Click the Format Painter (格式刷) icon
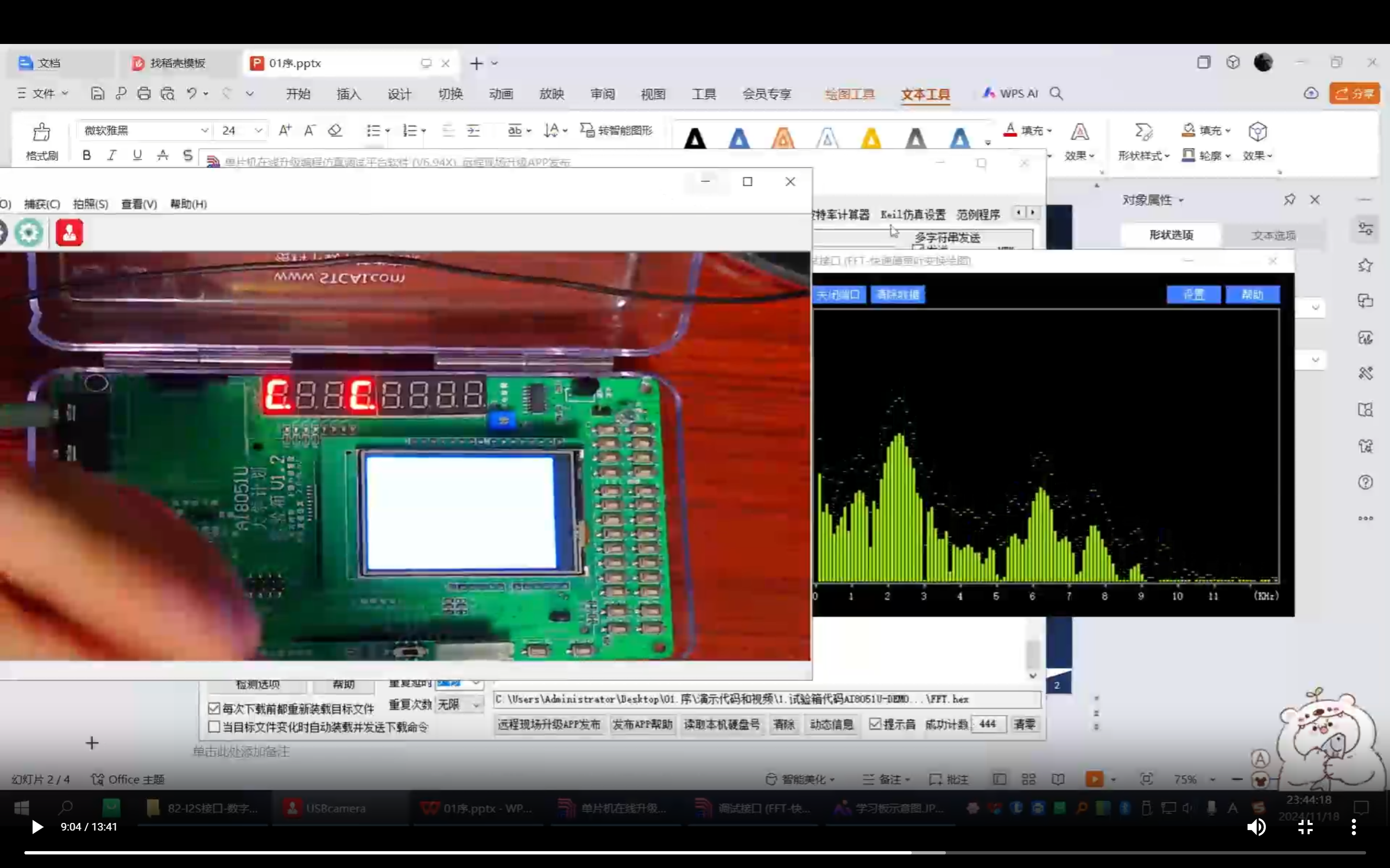1390x868 pixels. point(41,132)
